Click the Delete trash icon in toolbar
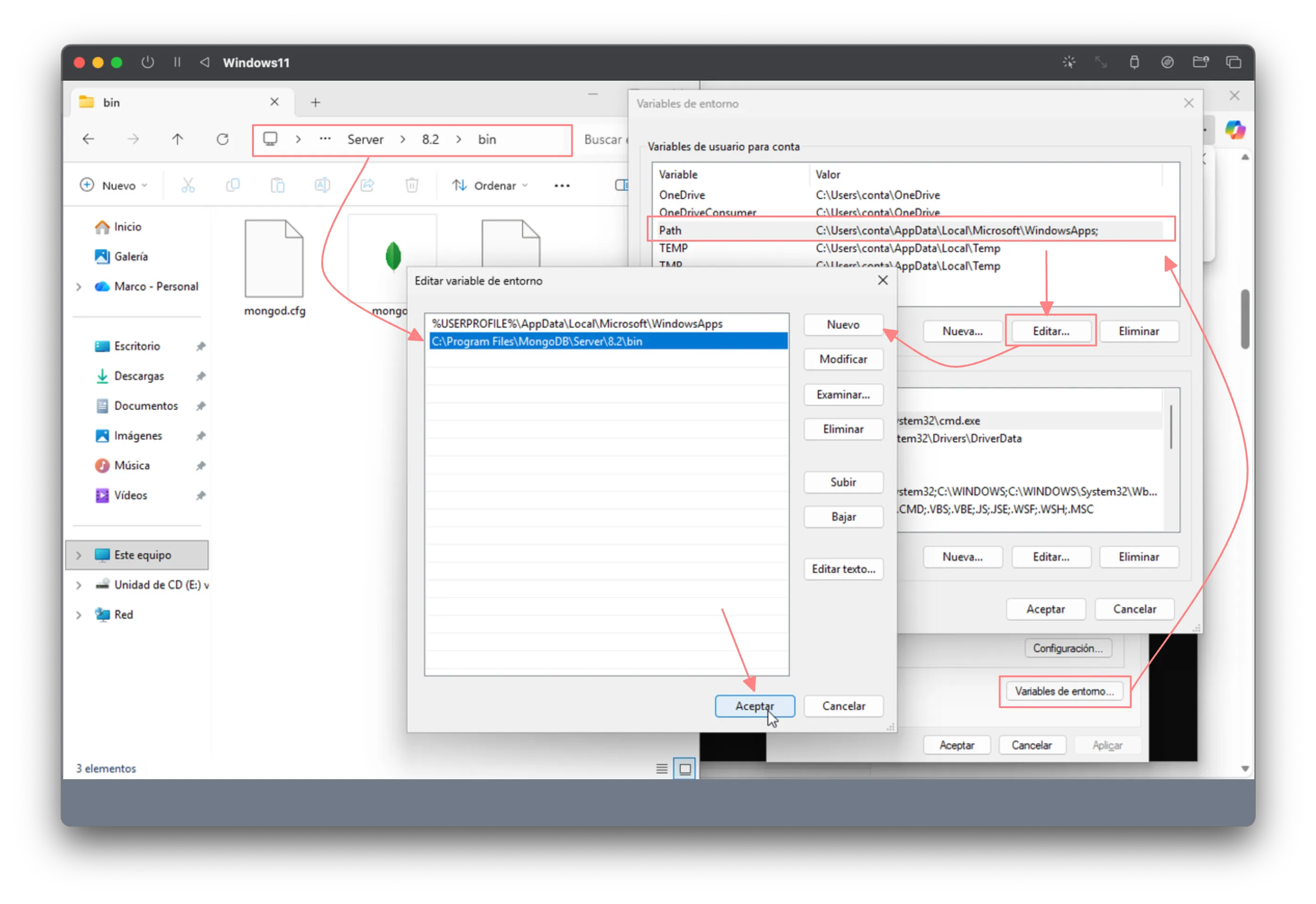 pyautogui.click(x=412, y=185)
